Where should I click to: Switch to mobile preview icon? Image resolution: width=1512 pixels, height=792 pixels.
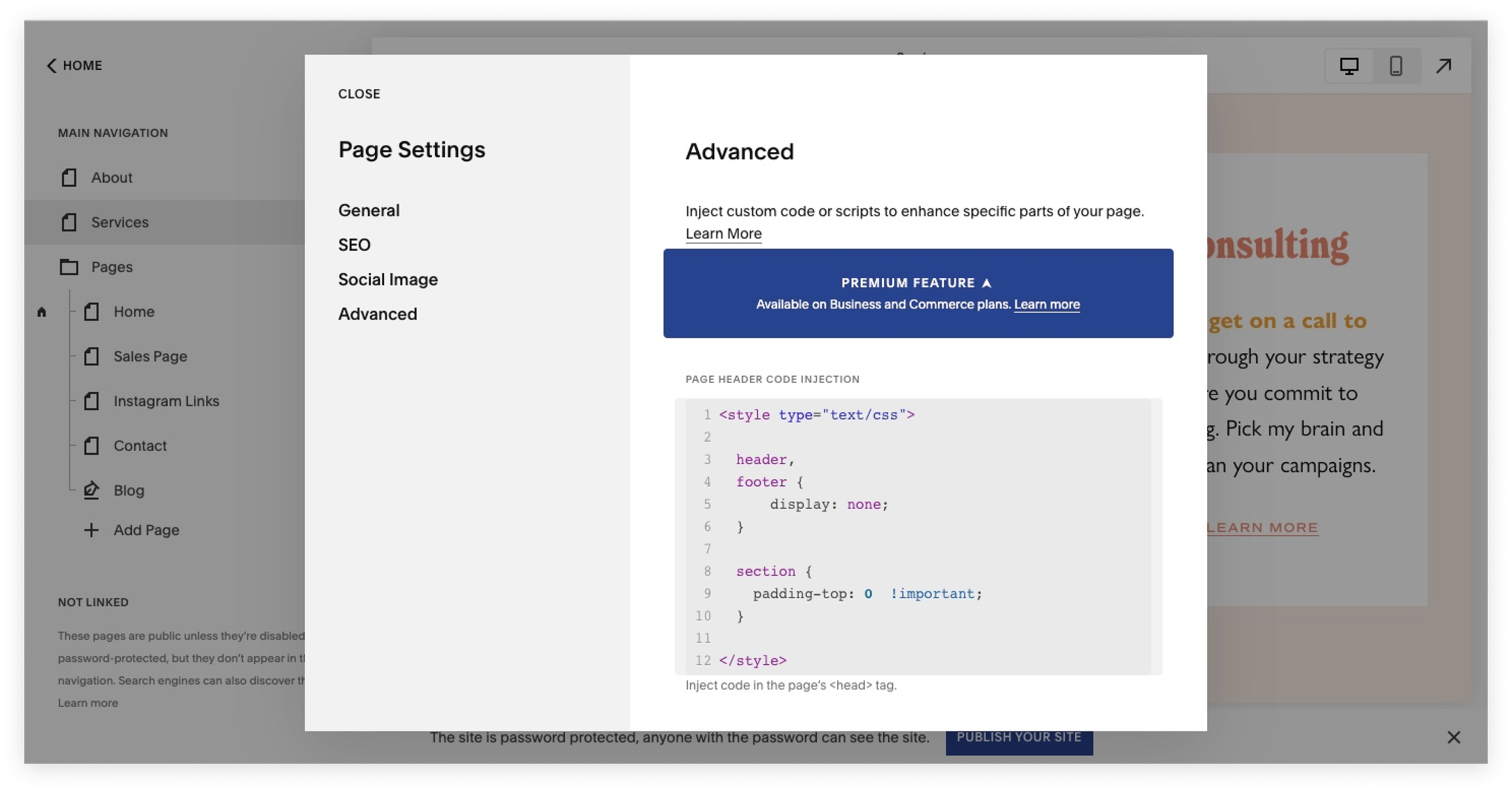(x=1396, y=65)
